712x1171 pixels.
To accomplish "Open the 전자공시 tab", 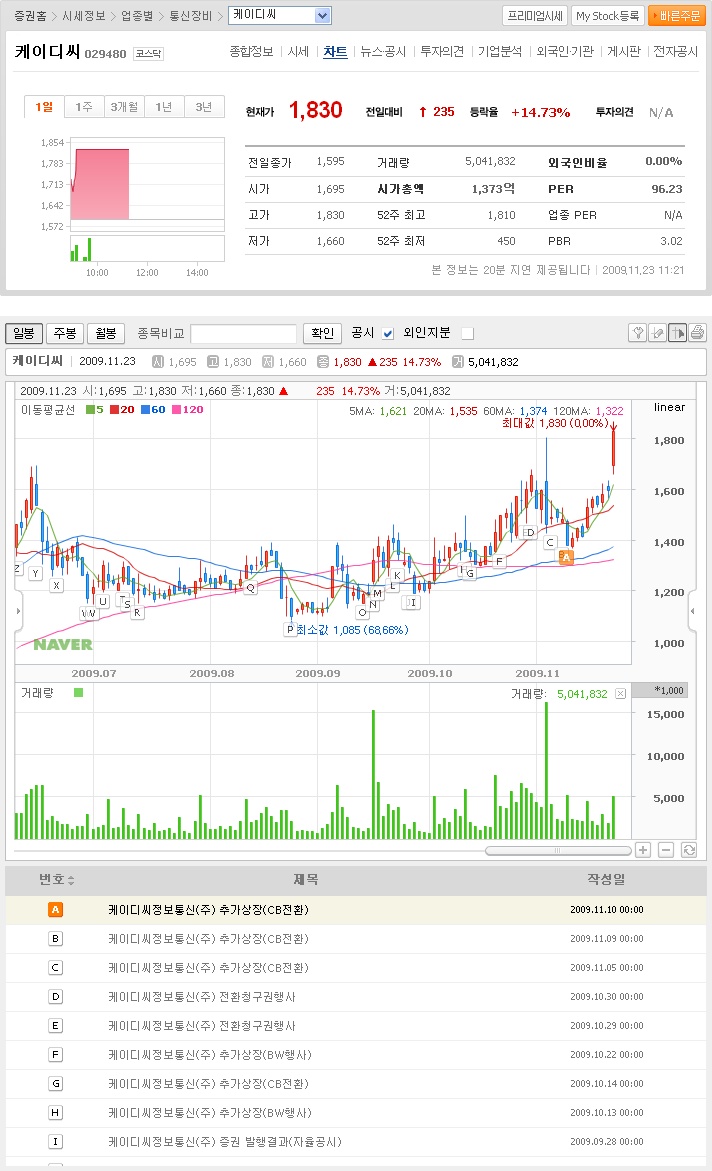I will click(675, 52).
